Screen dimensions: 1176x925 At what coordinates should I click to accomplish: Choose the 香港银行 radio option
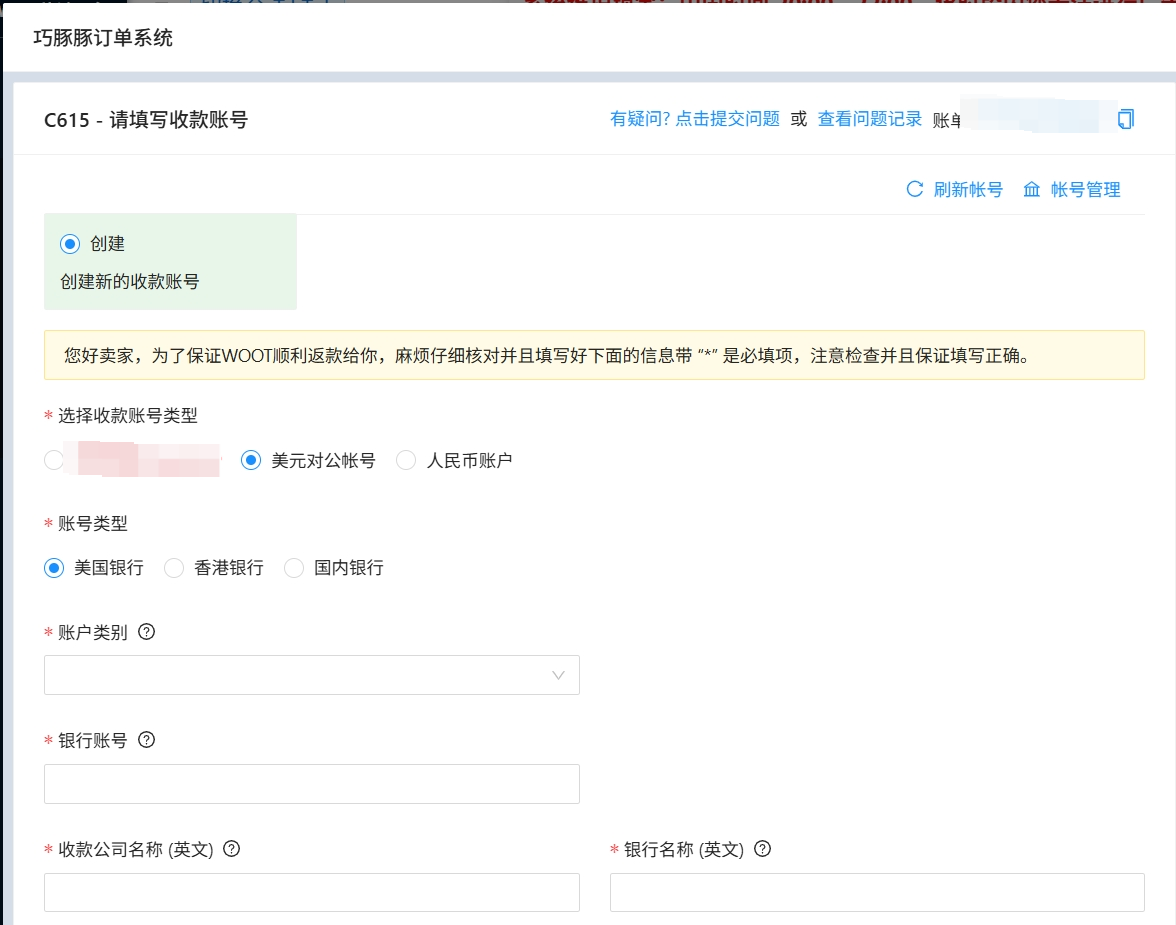pos(174,568)
